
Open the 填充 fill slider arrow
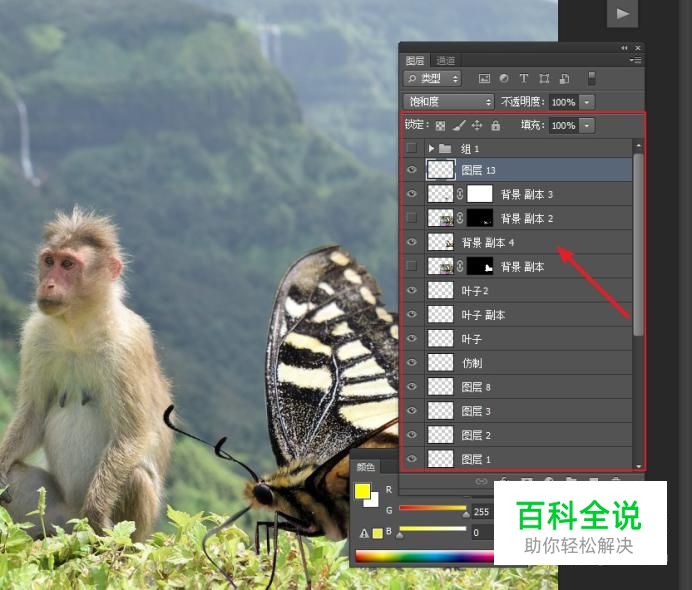587,126
